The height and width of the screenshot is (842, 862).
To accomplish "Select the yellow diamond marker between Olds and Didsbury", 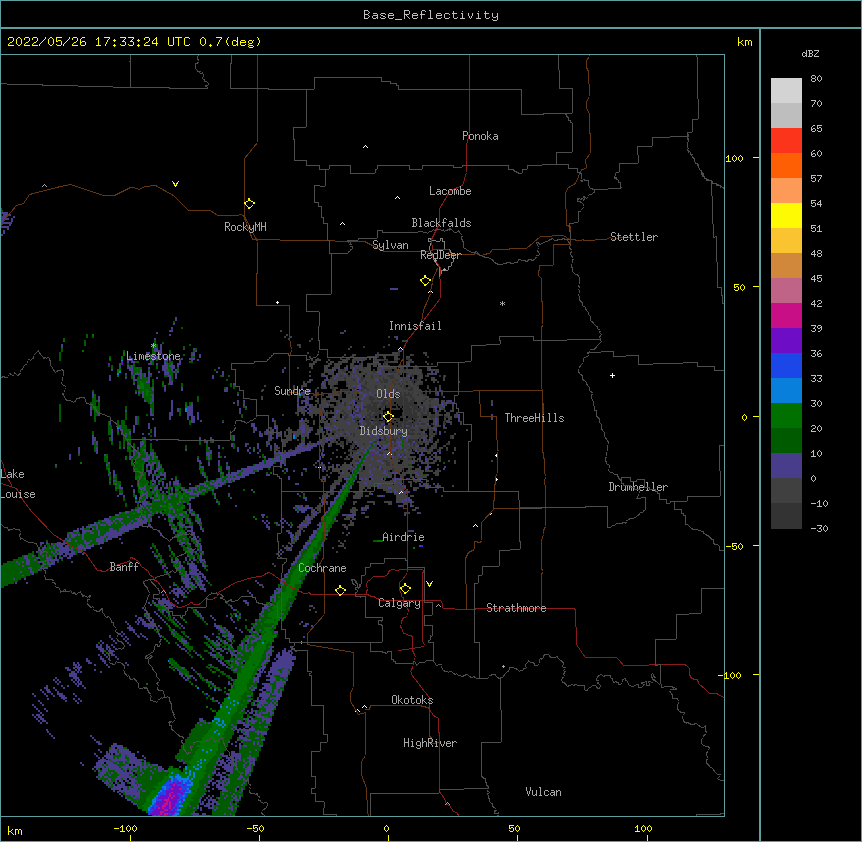I will point(388,417).
